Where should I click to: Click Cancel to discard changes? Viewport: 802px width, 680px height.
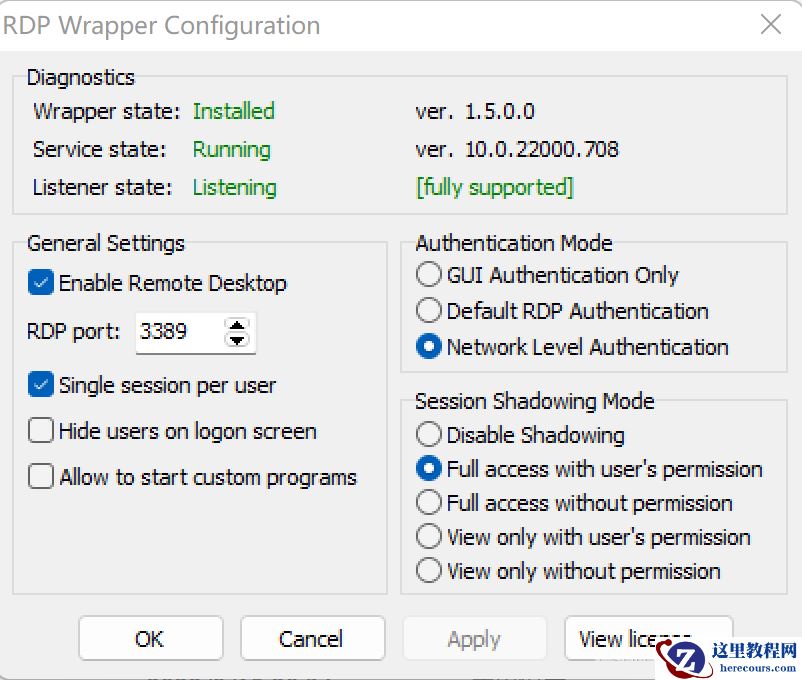point(312,638)
